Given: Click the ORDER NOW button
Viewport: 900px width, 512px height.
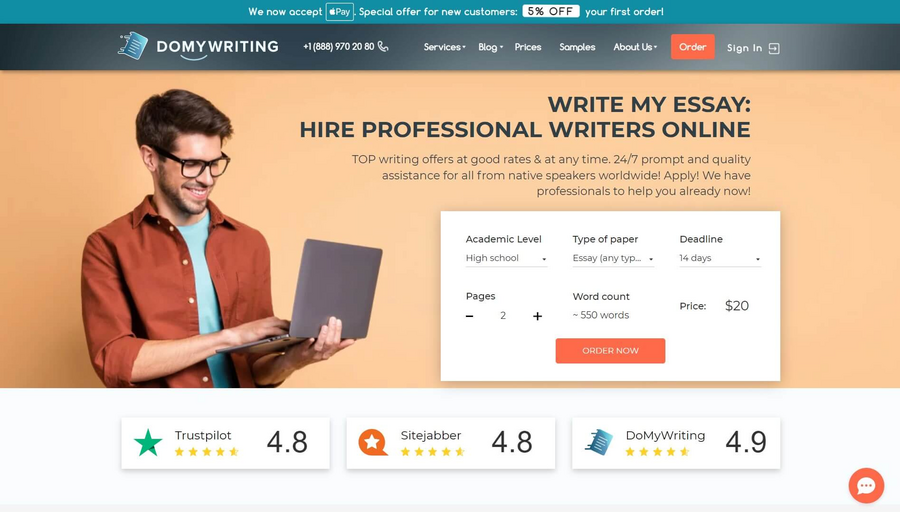Looking at the screenshot, I should click(x=610, y=351).
